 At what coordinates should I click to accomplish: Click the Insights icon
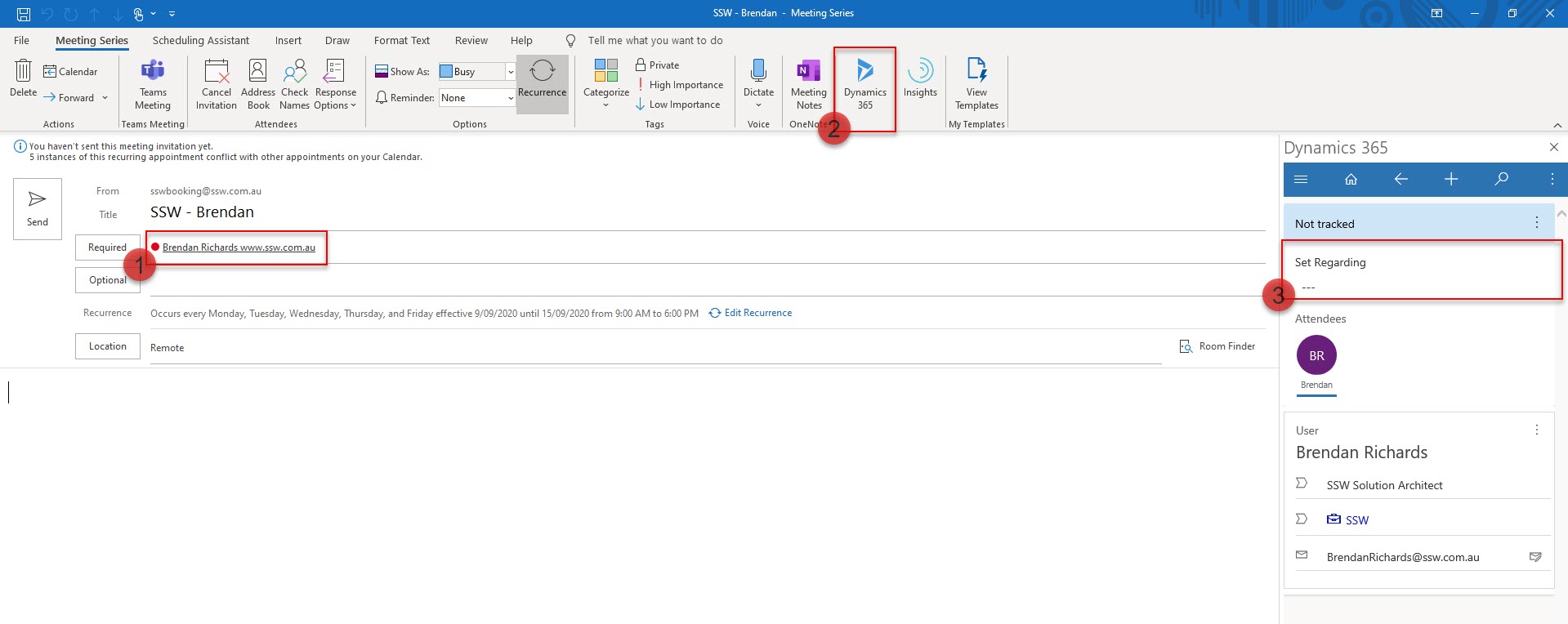920,79
